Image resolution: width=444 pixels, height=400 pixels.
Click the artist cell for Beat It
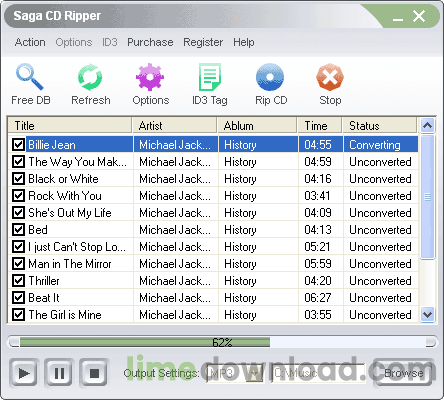(x=176, y=298)
